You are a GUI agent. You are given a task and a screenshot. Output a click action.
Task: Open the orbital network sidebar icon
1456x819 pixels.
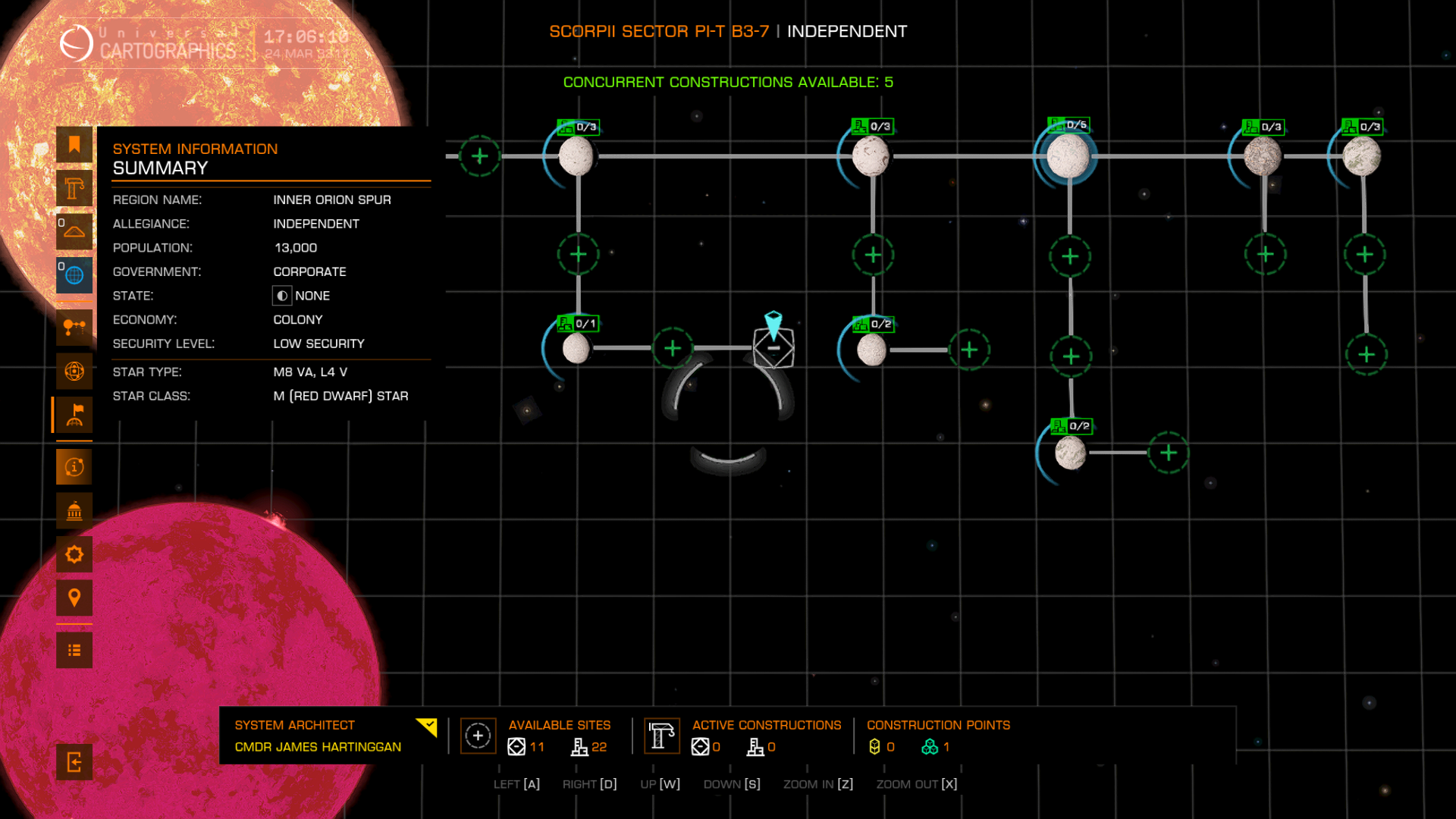74,328
